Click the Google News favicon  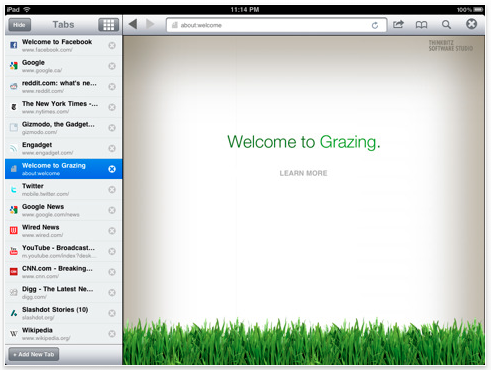coord(14,210)
